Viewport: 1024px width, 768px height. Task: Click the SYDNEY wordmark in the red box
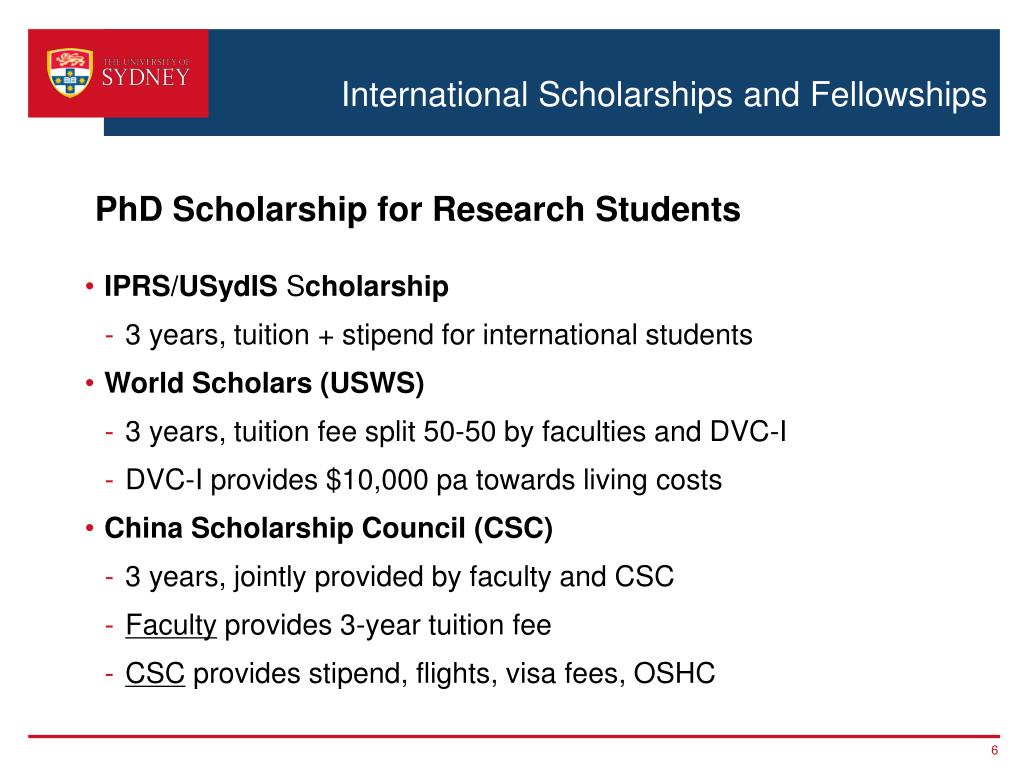point(146,78)
